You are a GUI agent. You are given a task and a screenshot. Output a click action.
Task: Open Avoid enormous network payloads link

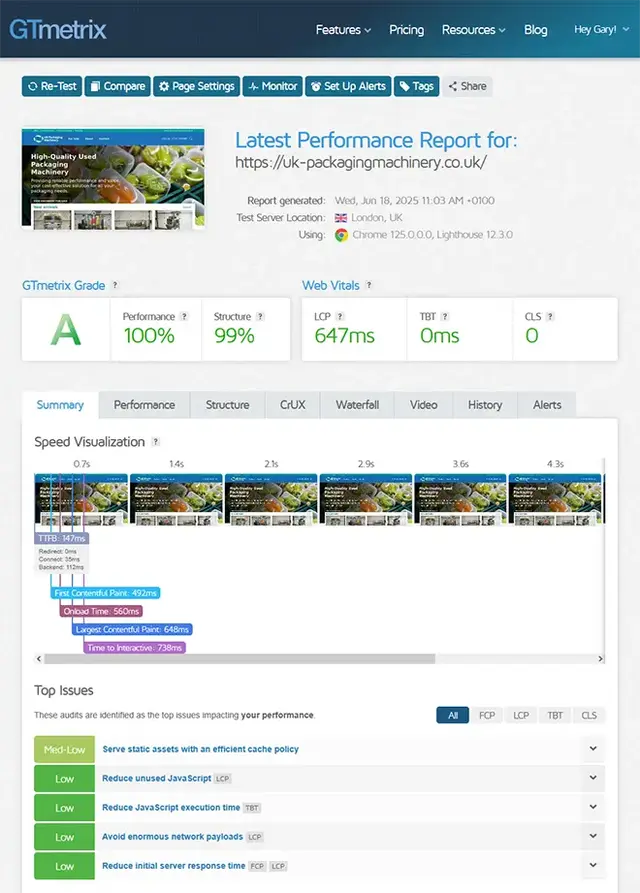pos(173,837)
